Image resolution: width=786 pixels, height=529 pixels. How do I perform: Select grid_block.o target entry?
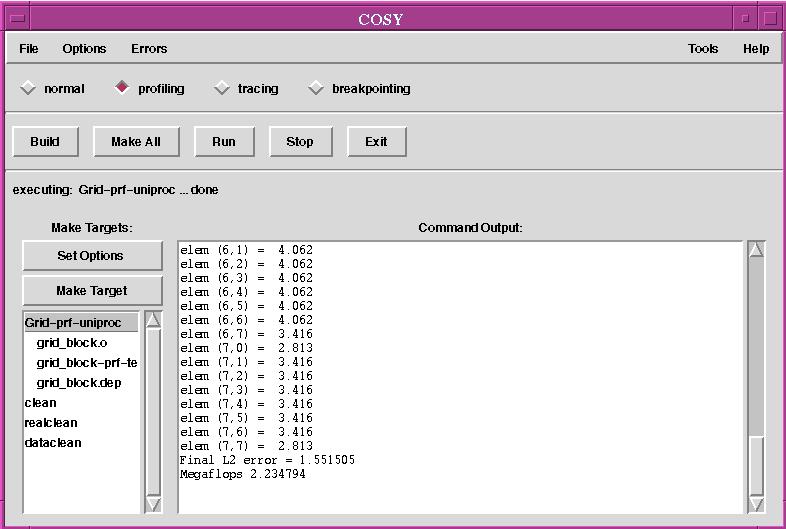pyautogui.click(x=72, y=343)
